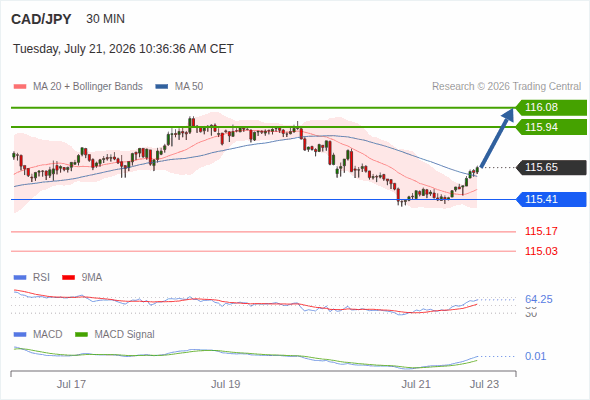
Task: Click the MA 50 blue legend swatch
Action: point(162,87)
